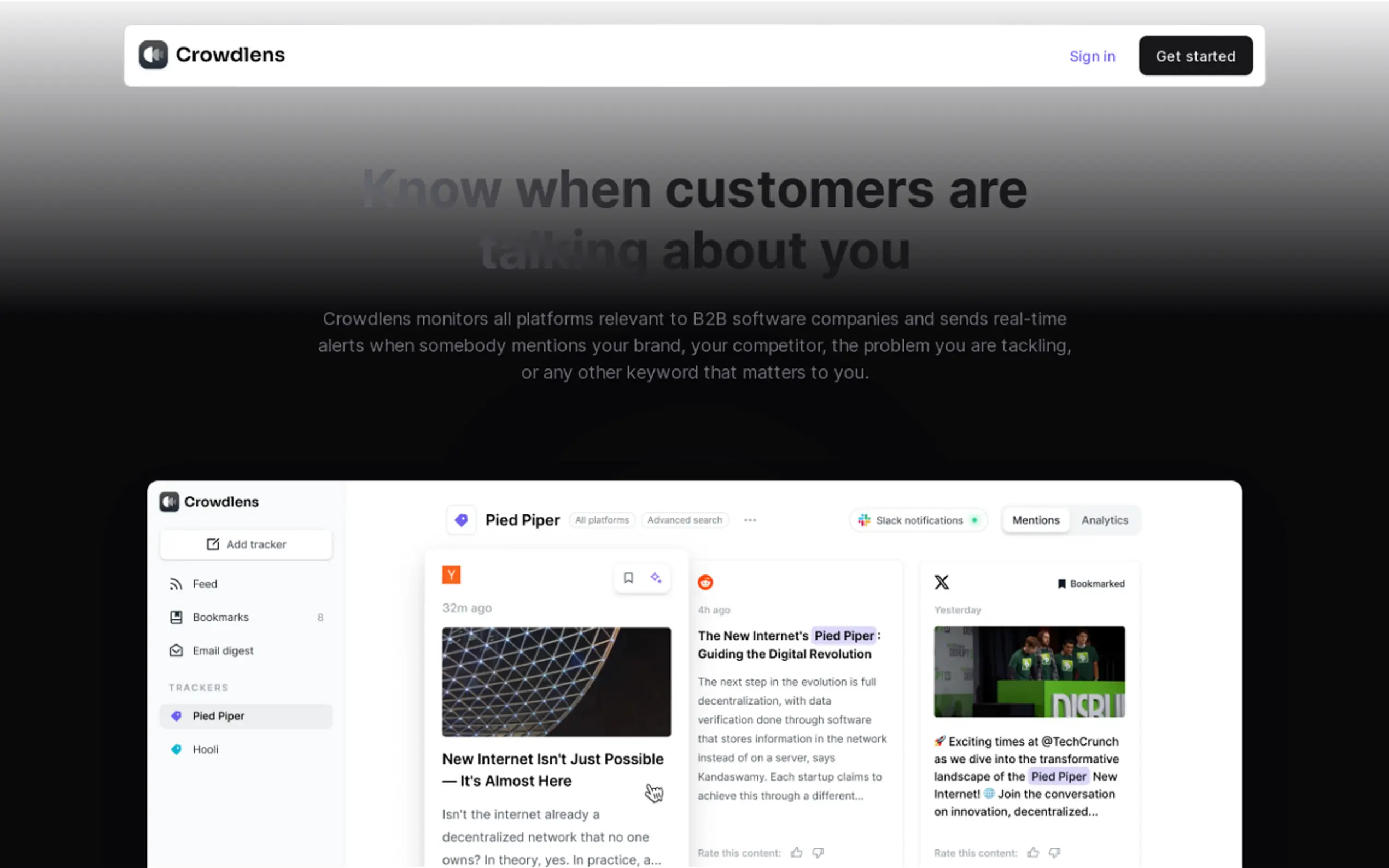Click the AI sparkle icon on card
This screenshot has width=1389, height=868.
point(656,578)
